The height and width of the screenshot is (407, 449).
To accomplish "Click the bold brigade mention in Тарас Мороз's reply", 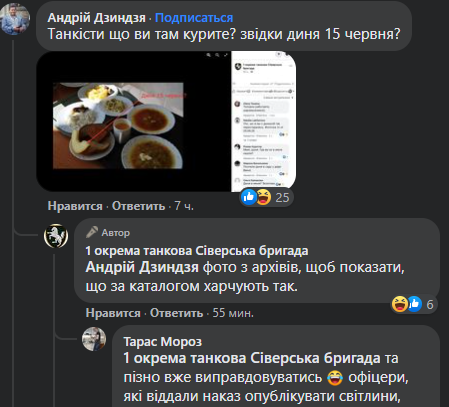I will (252, 358).
